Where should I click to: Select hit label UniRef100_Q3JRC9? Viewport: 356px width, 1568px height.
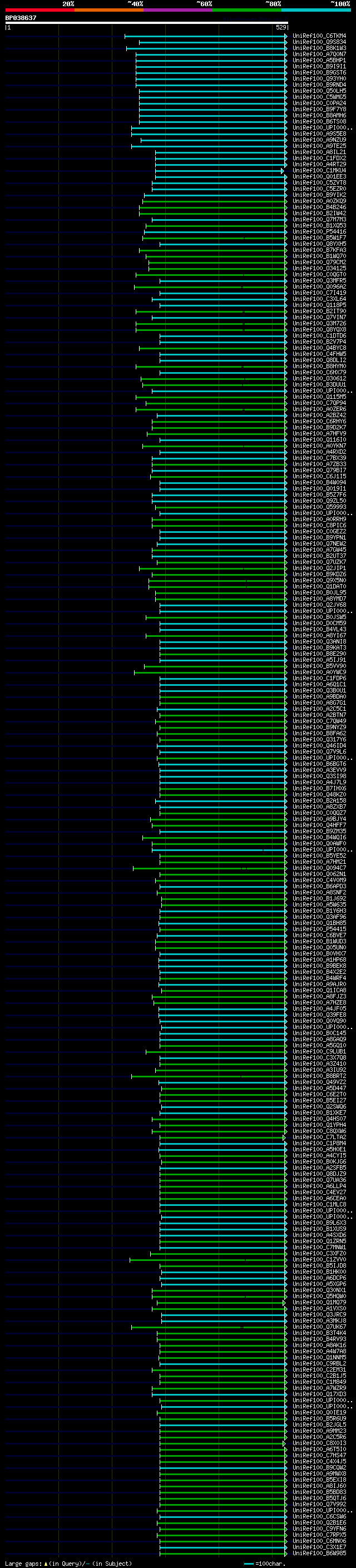tap(319, 1315)
